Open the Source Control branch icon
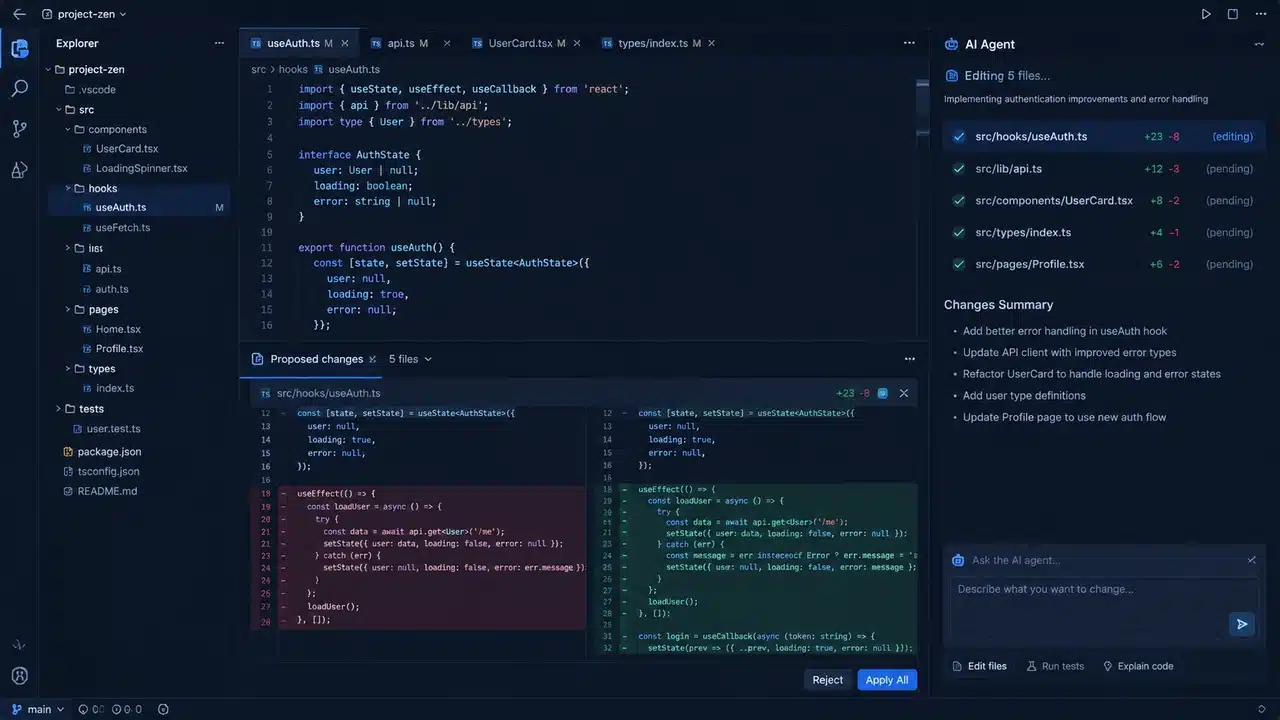Viewport: 1280px width, 720px height. (x=19, y=129)
